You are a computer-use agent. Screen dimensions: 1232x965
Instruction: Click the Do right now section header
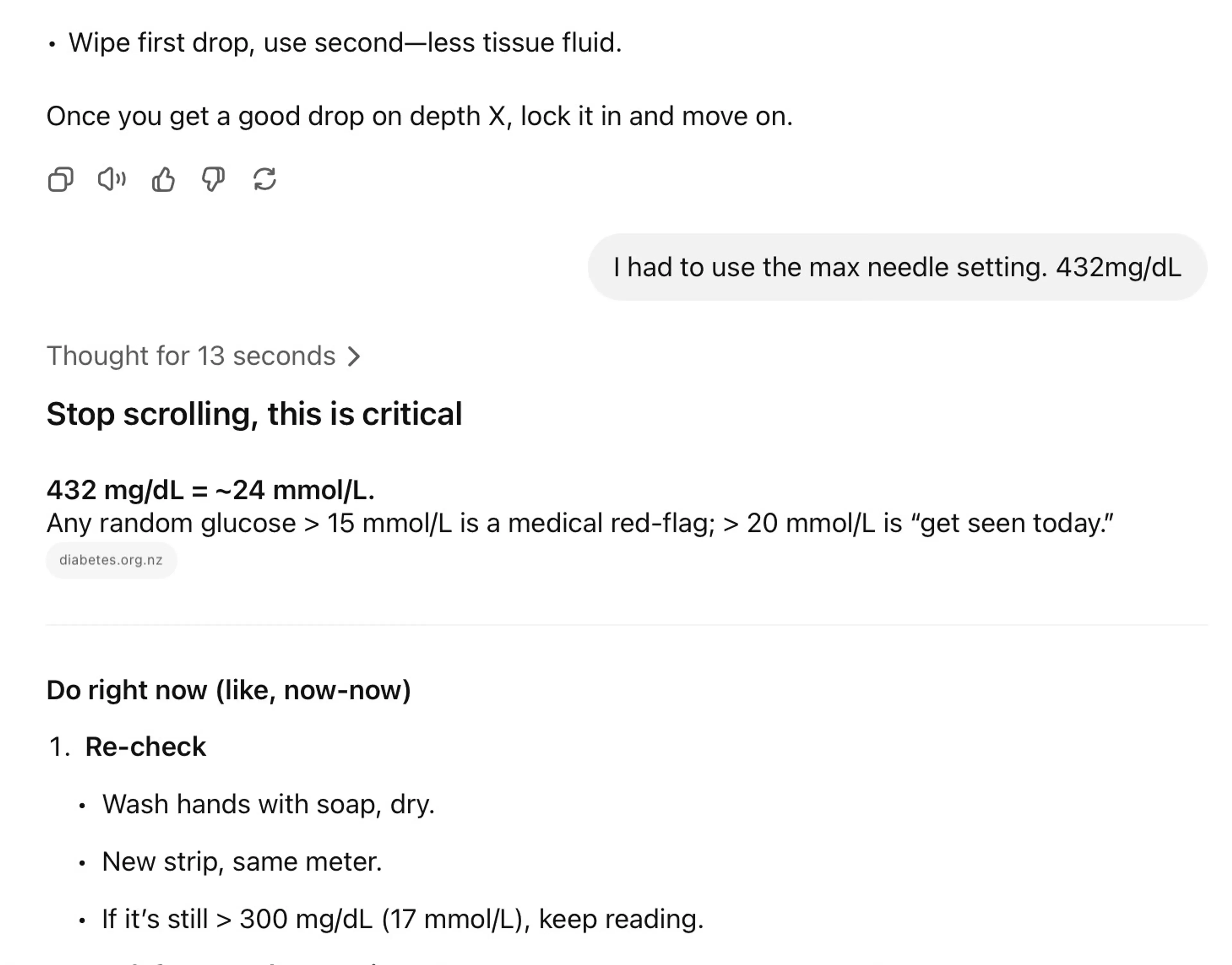point(230,690)
